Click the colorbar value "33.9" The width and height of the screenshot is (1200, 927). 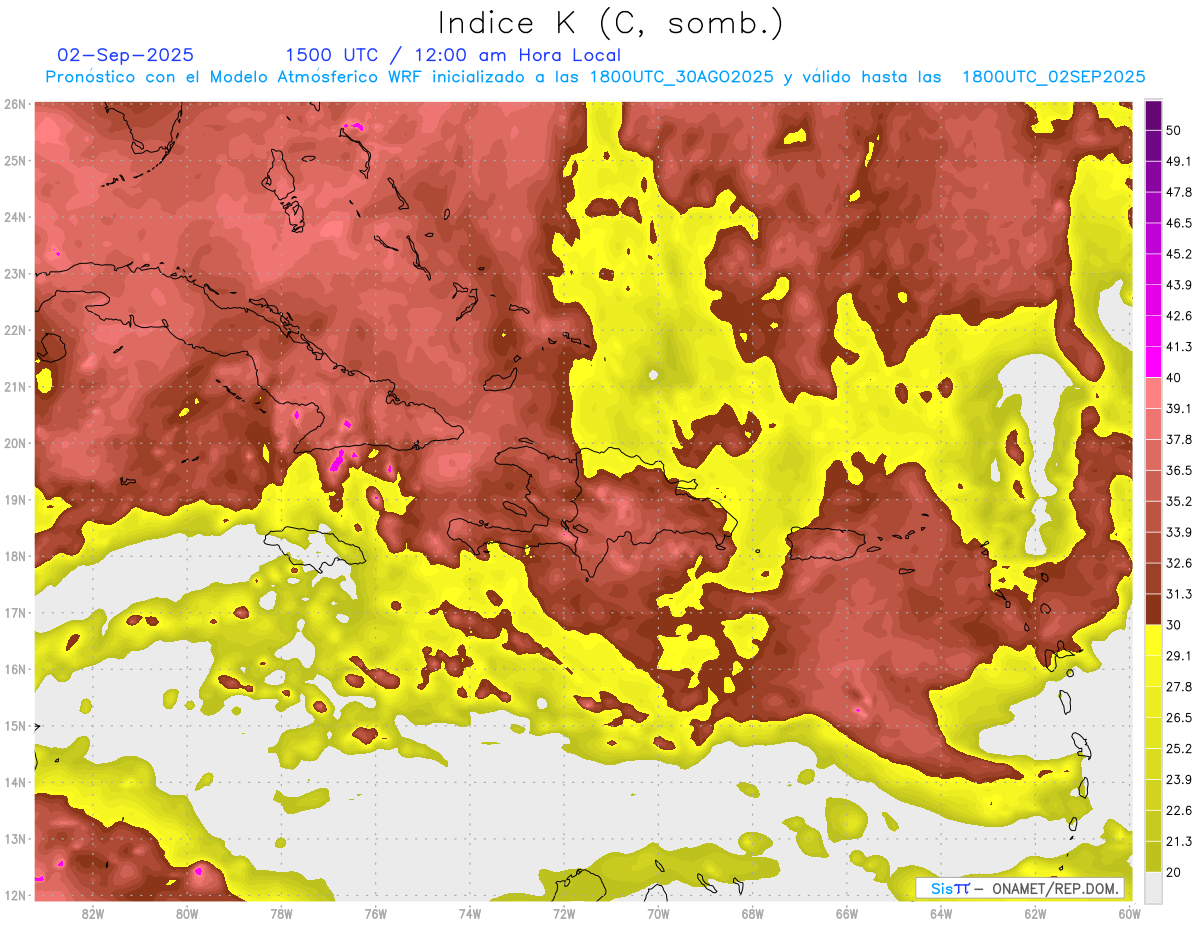(x=1178, y=532)
